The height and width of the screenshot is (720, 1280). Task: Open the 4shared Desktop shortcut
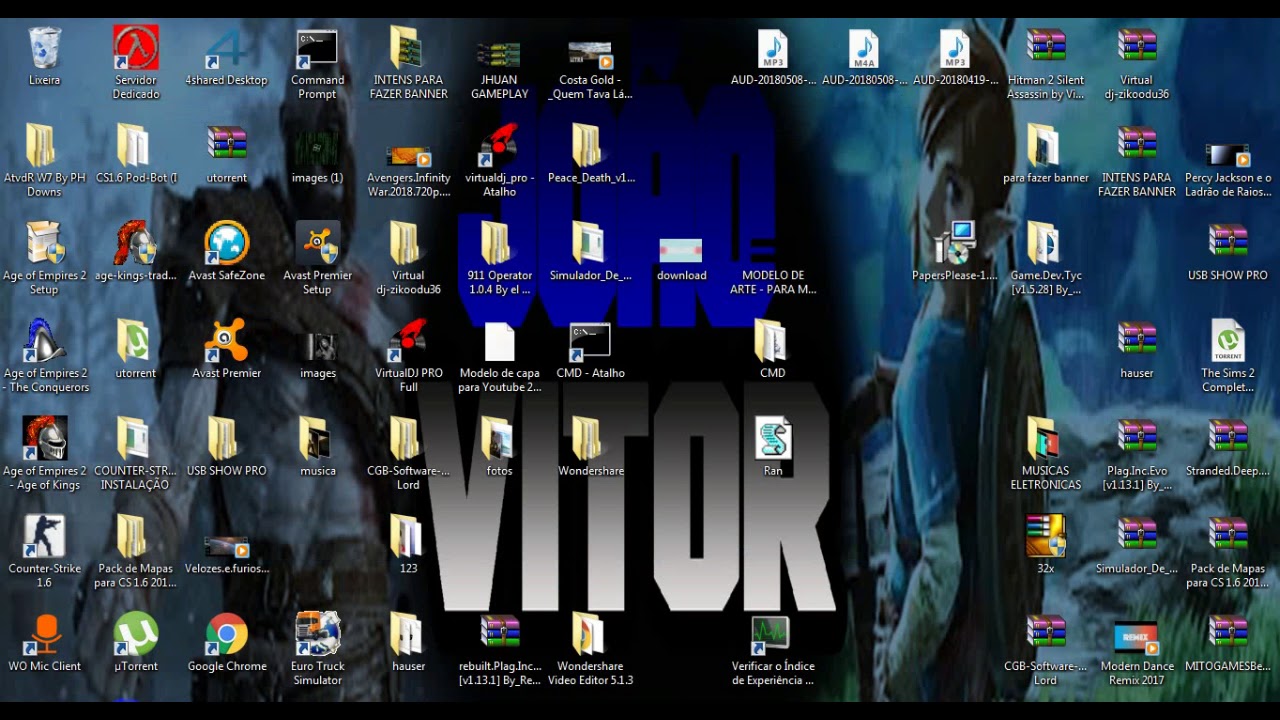(226, 47)
